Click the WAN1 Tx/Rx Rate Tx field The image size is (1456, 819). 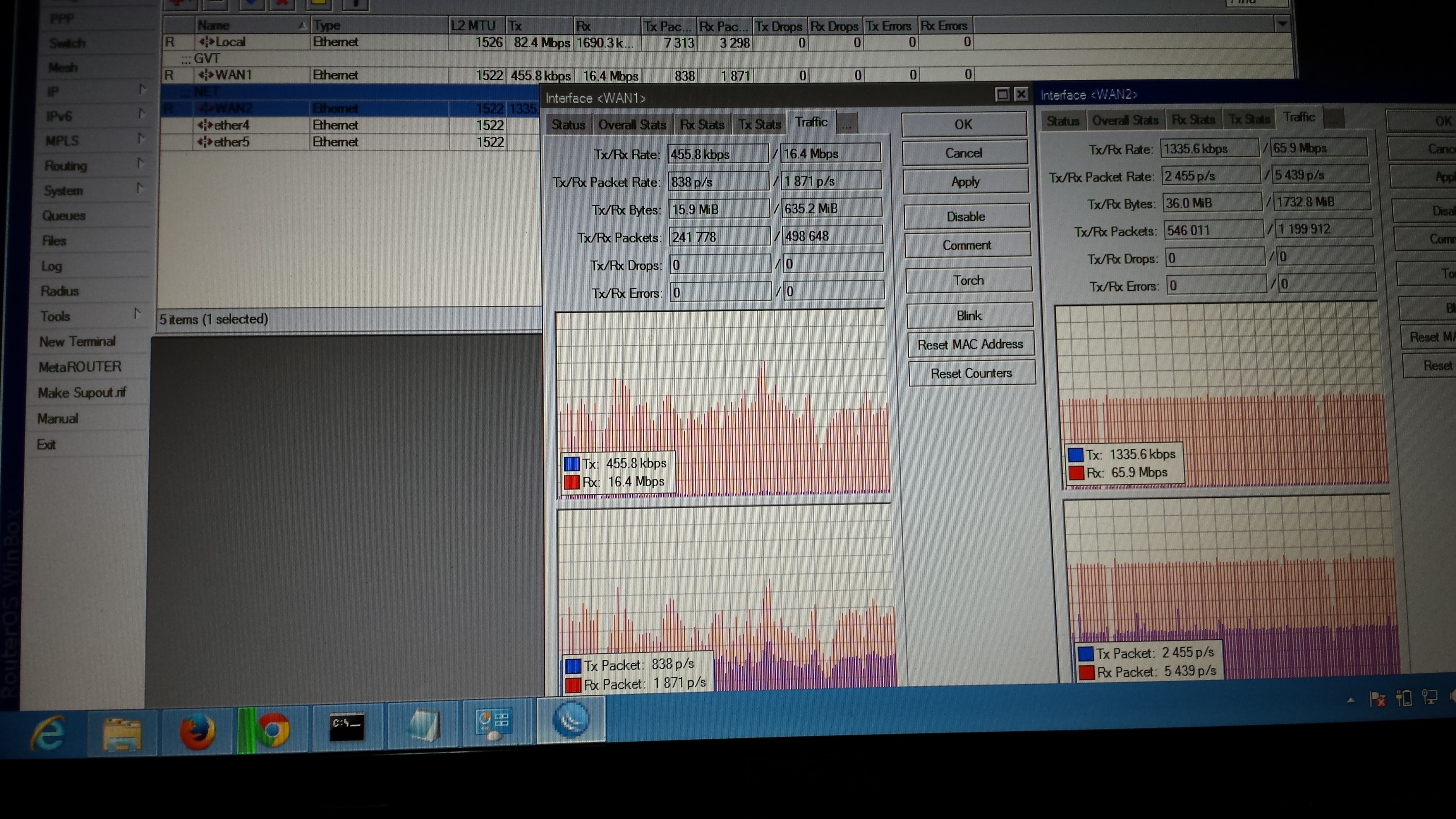coord(717,154)
